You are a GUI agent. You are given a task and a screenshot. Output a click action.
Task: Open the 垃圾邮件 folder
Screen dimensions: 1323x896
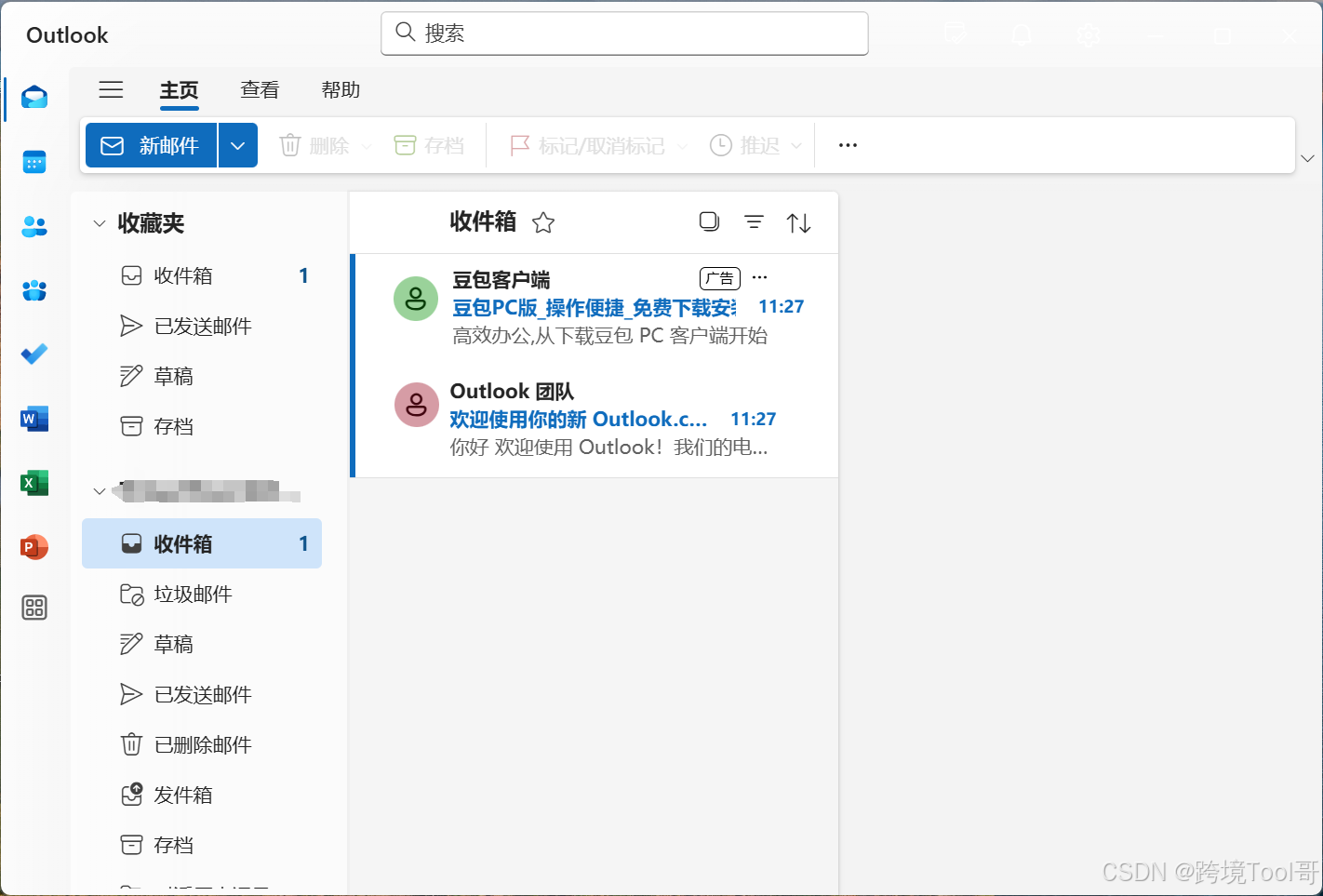click(x=202, y=594)
